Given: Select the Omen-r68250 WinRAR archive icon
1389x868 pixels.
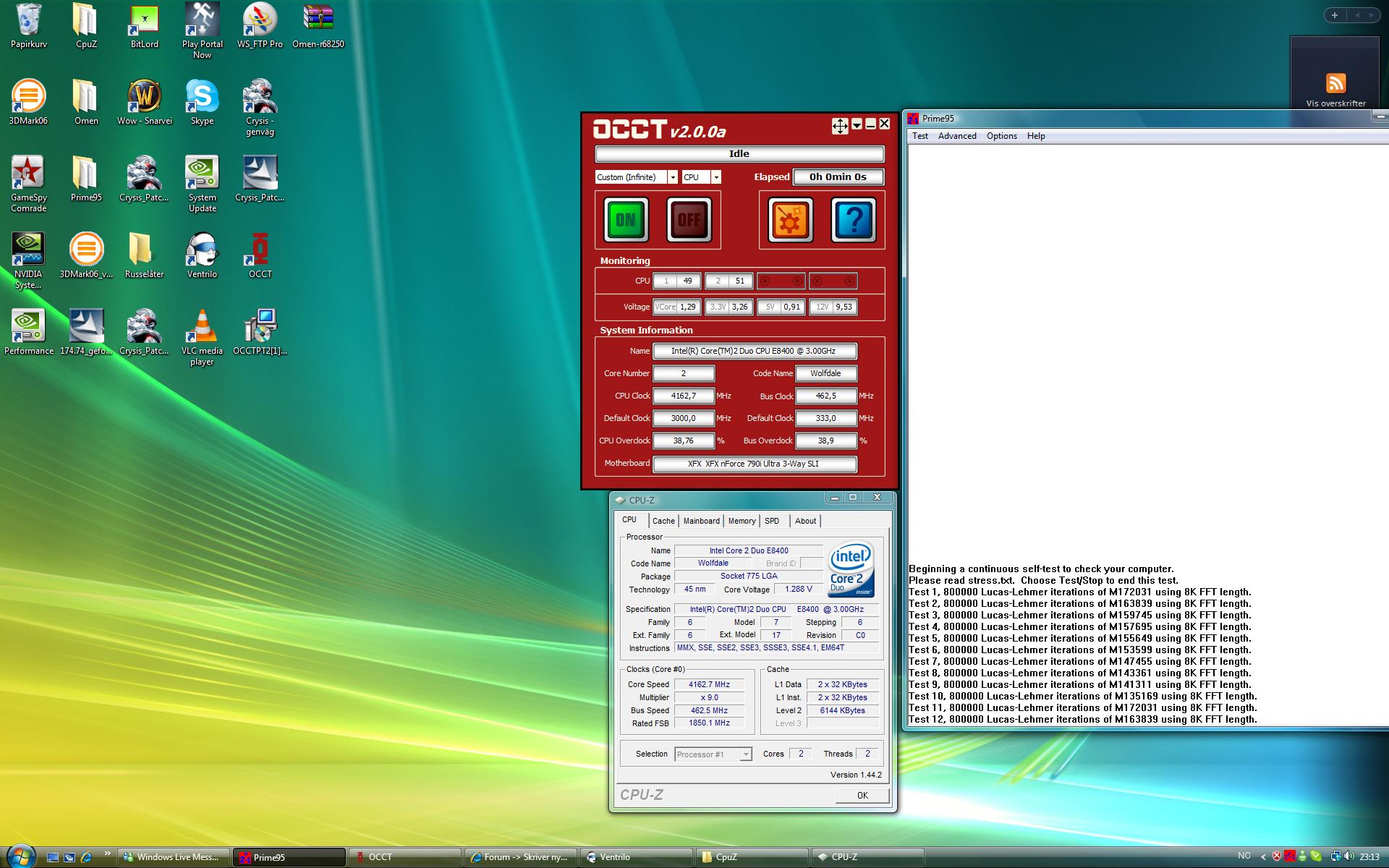Looking at the screenshot, I should click(x=318, y=26).
